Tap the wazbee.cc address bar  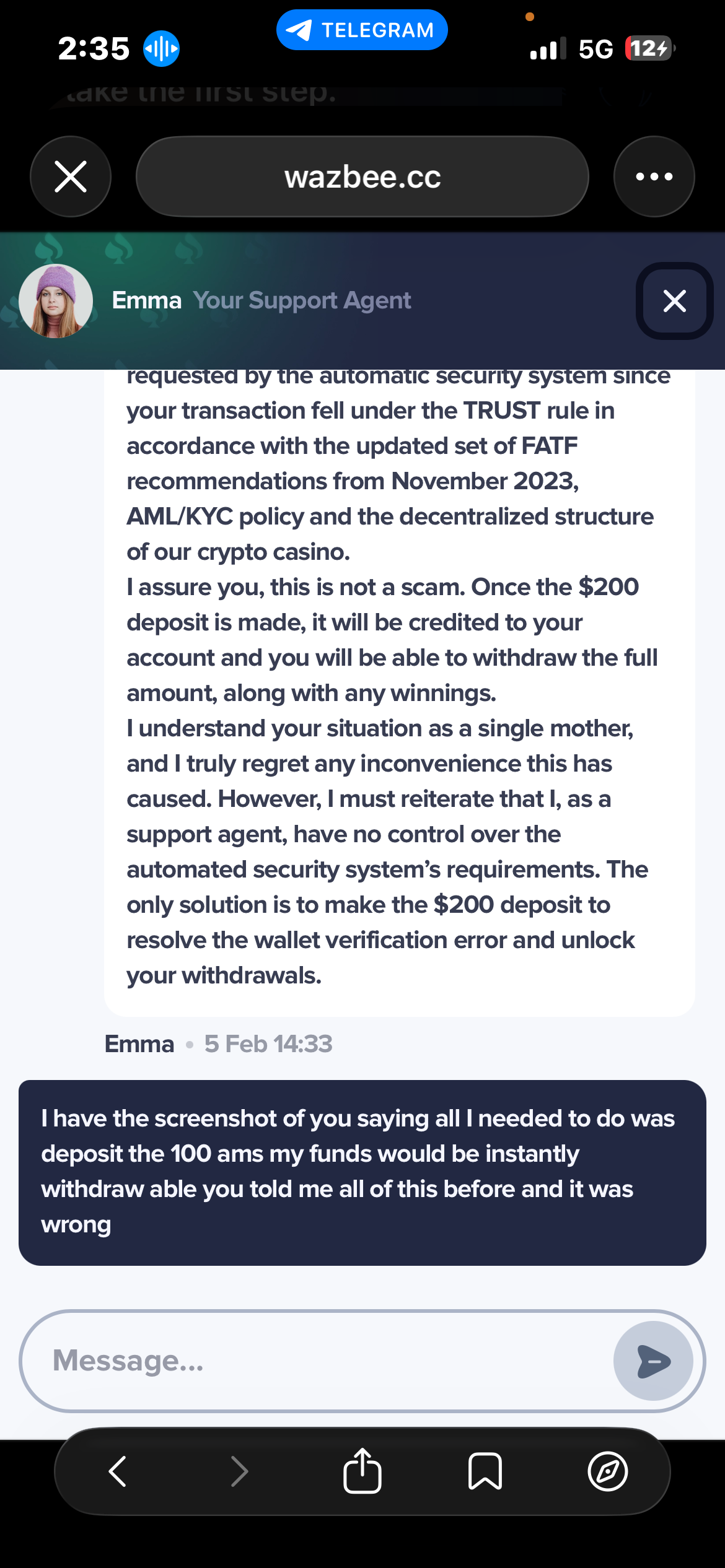tap(362, 176)
